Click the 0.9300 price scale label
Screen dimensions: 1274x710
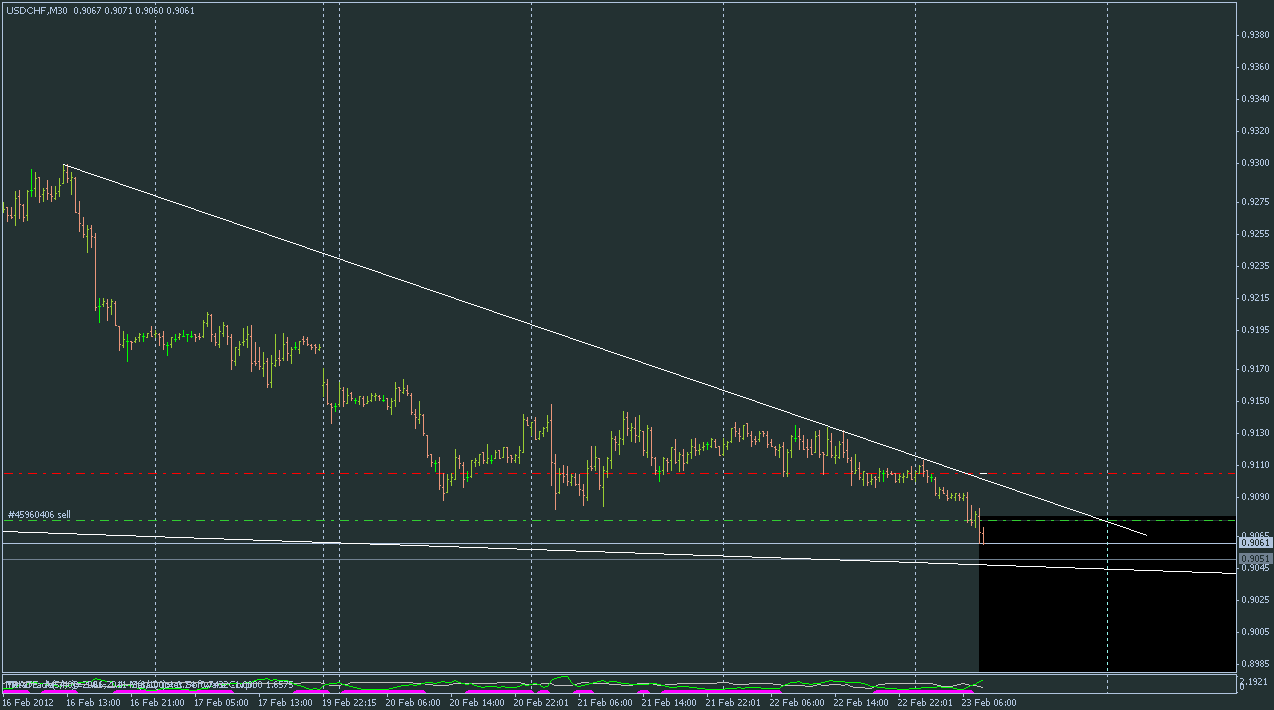click(1257, 163)
